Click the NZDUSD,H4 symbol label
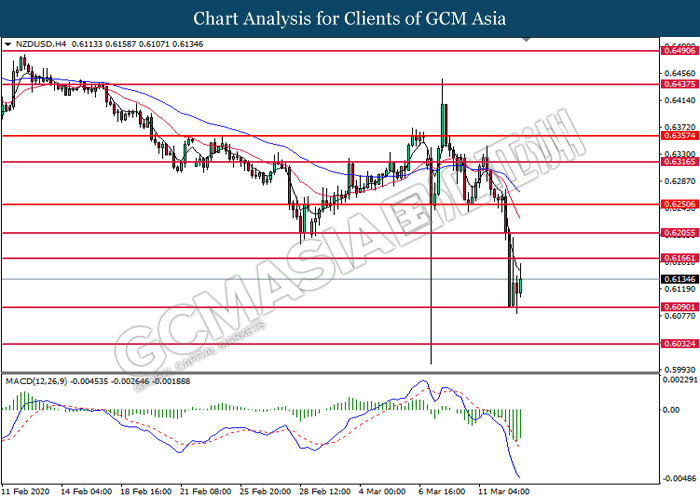700x500 pixels. pyautogui.click(x=36, y=45)
